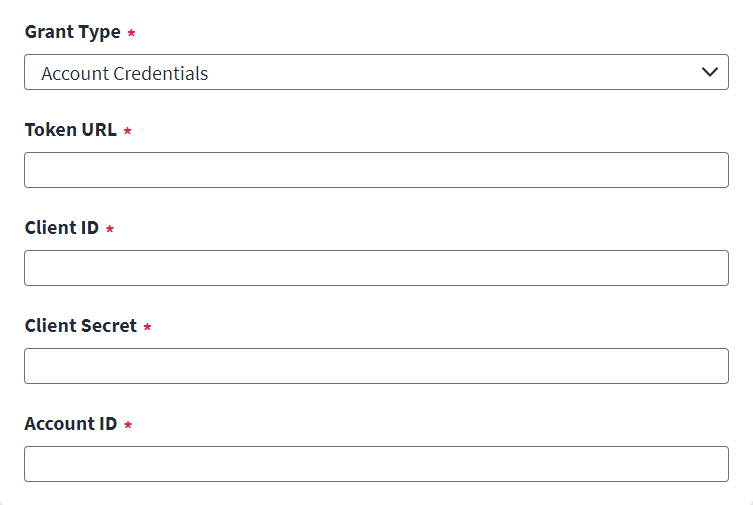The image size is (753, 505).
Task: Click the red asterisk next to Token URL
Action: 127,131
